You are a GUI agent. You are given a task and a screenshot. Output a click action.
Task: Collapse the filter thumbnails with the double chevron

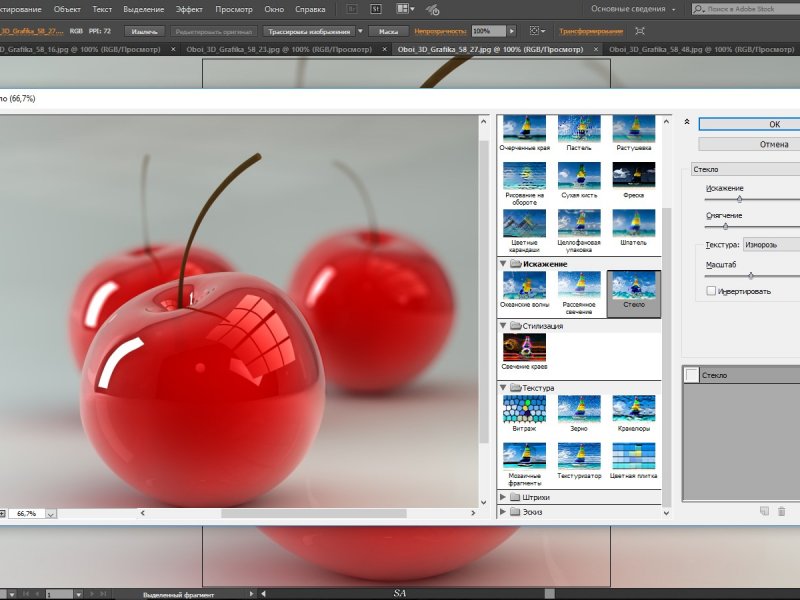click(x=687, y=122)
